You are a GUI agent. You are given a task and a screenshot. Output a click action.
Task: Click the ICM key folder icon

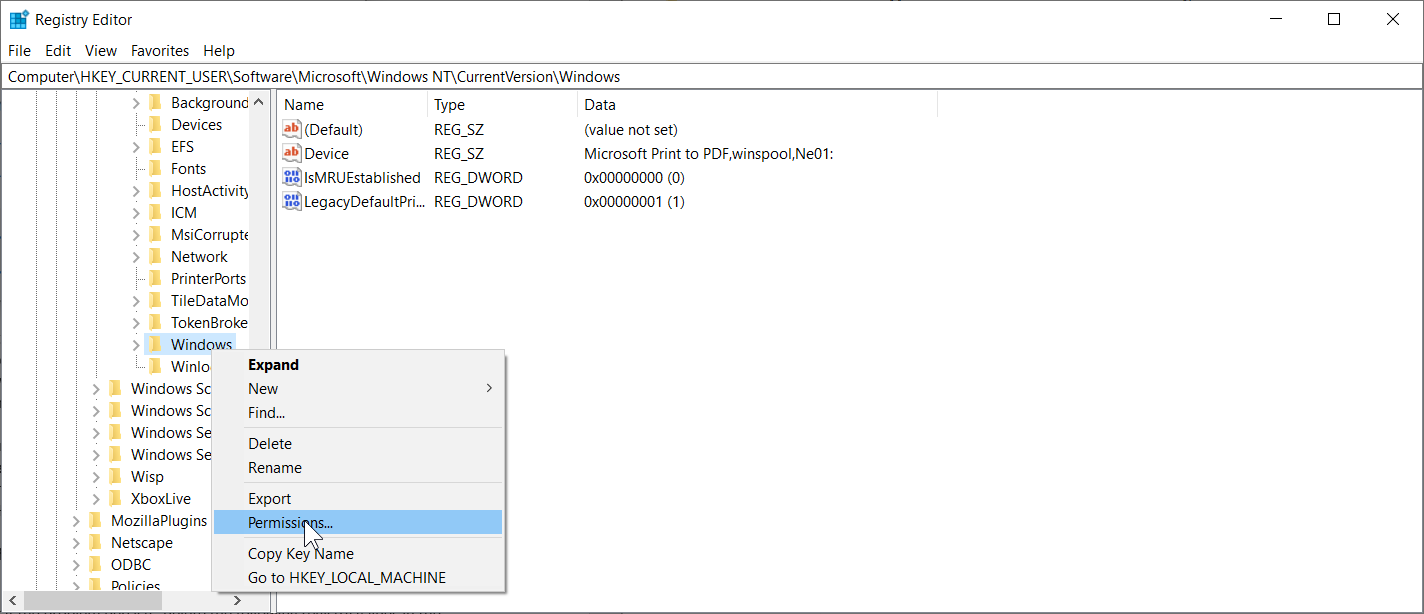(x=155, y=213)
